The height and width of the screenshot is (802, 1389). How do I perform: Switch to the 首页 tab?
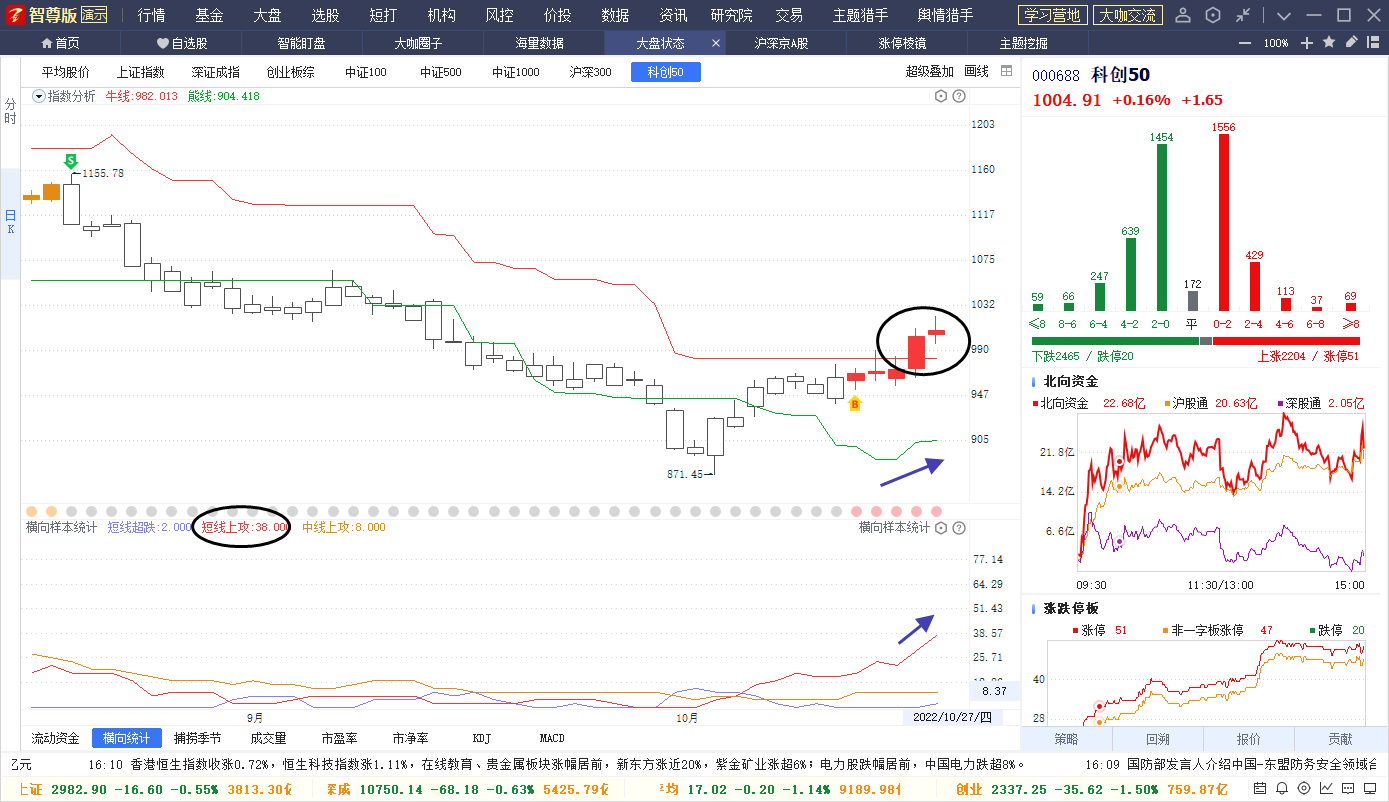[61, 43]
